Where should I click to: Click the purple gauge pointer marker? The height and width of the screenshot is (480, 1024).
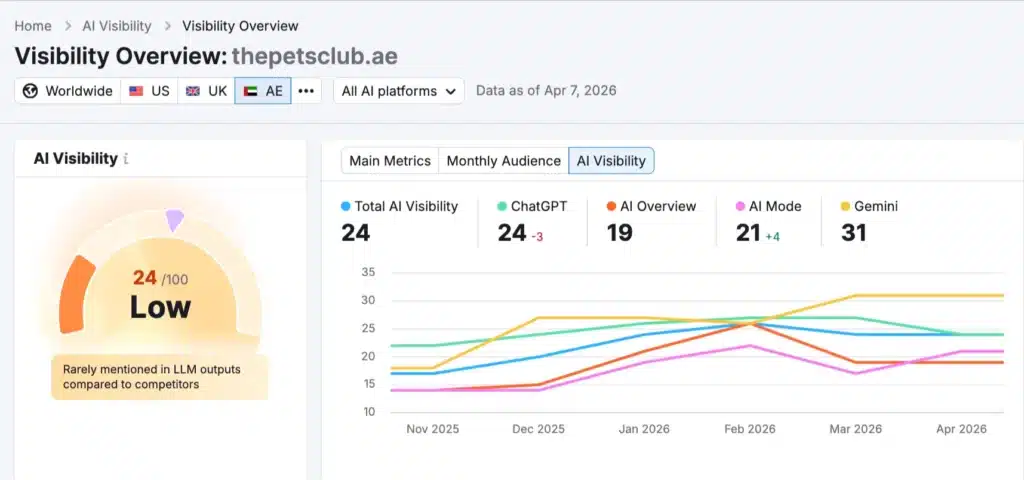click(x=174, y=220)
